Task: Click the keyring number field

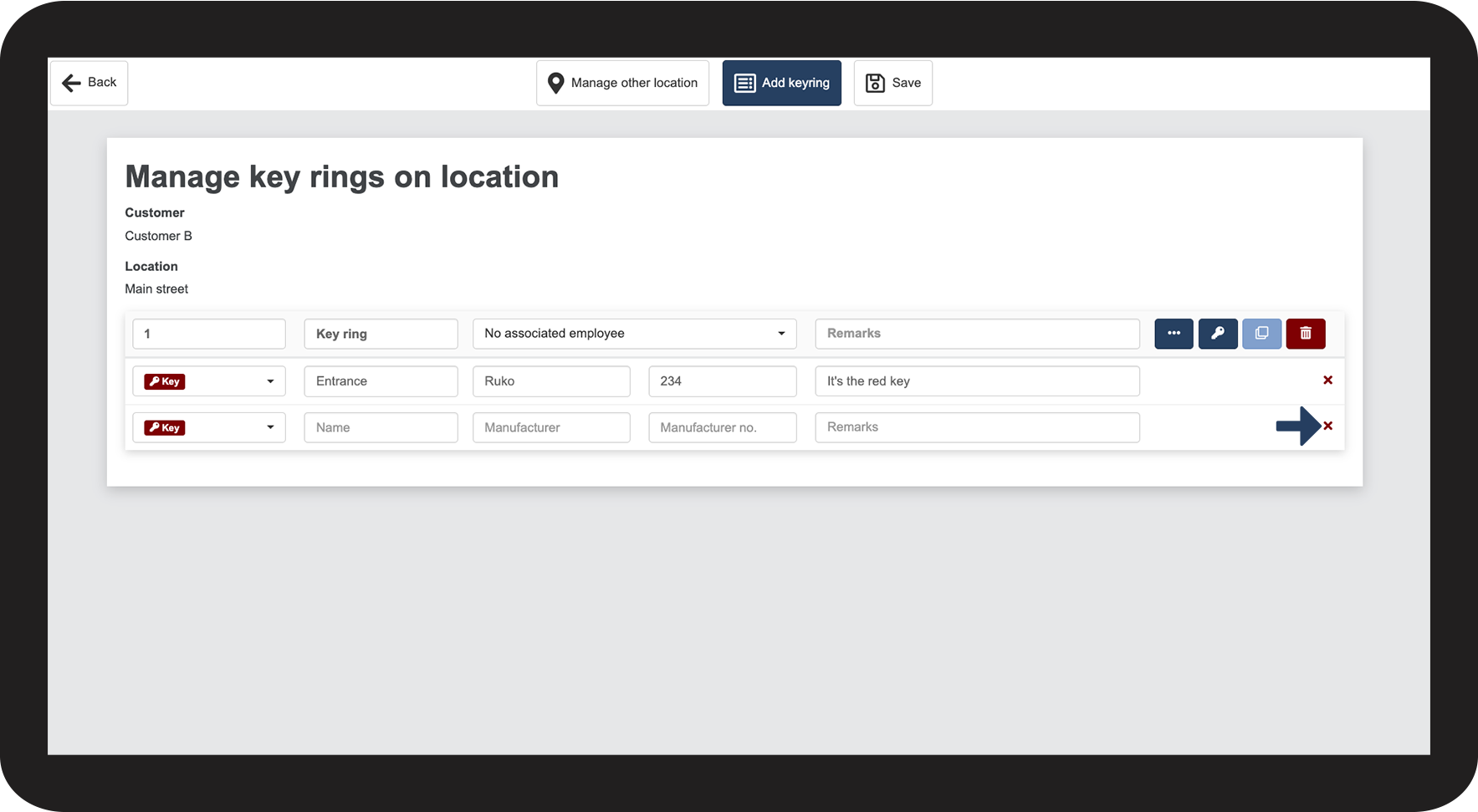Action: coord(209,334)
